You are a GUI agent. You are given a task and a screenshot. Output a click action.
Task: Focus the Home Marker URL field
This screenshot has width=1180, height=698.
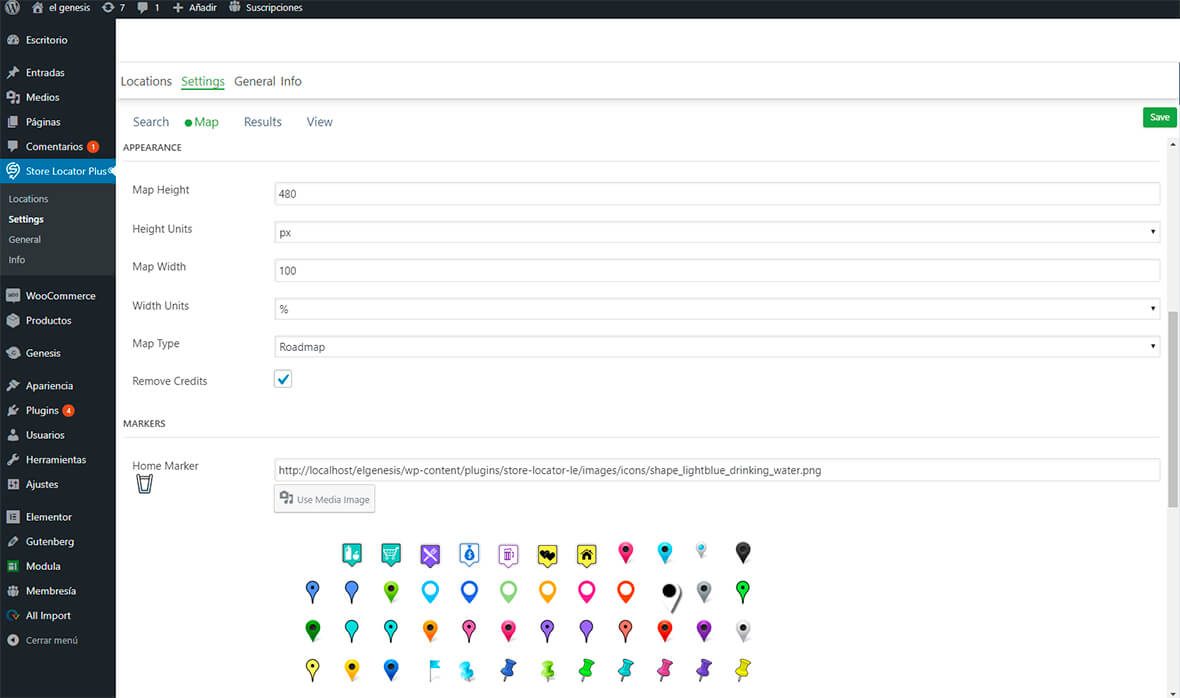click(x=716, y=470)
